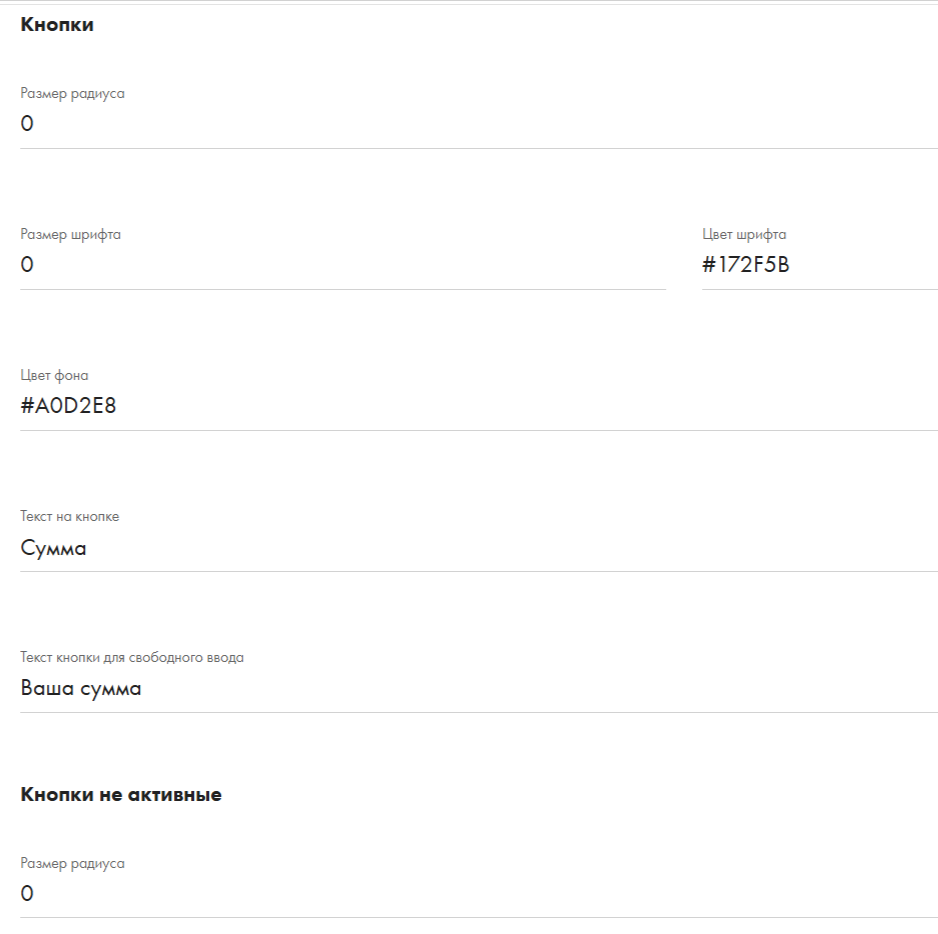Click Размер радиуса label under Кнопки не активные
This screenshot has width=938, height=934.
point(72,863)
